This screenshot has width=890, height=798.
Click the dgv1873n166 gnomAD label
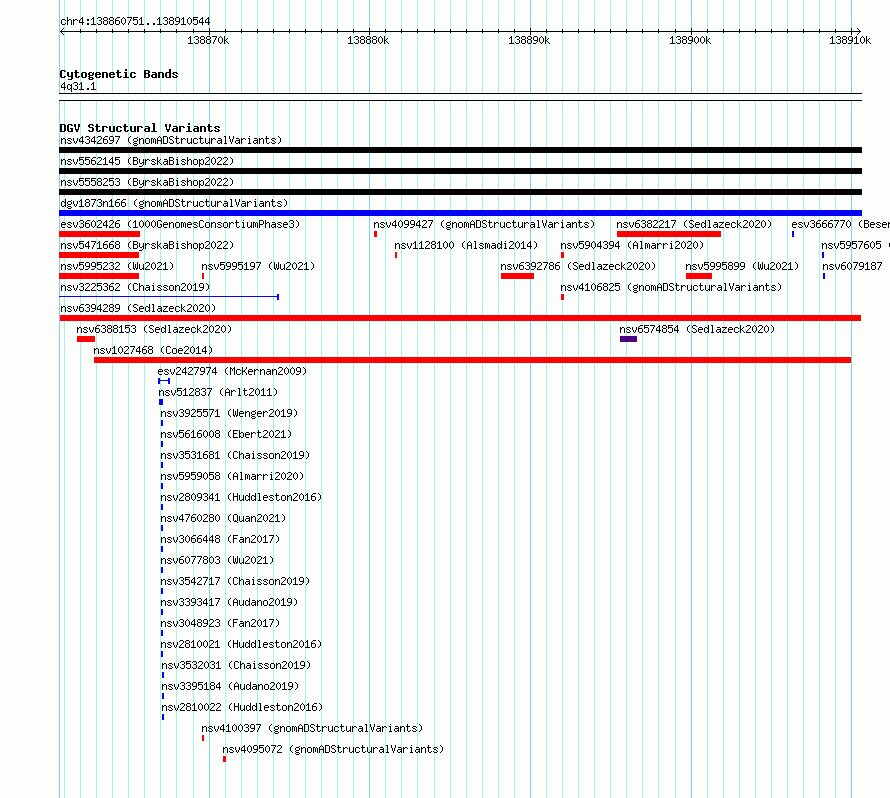[x=174, y=203]
